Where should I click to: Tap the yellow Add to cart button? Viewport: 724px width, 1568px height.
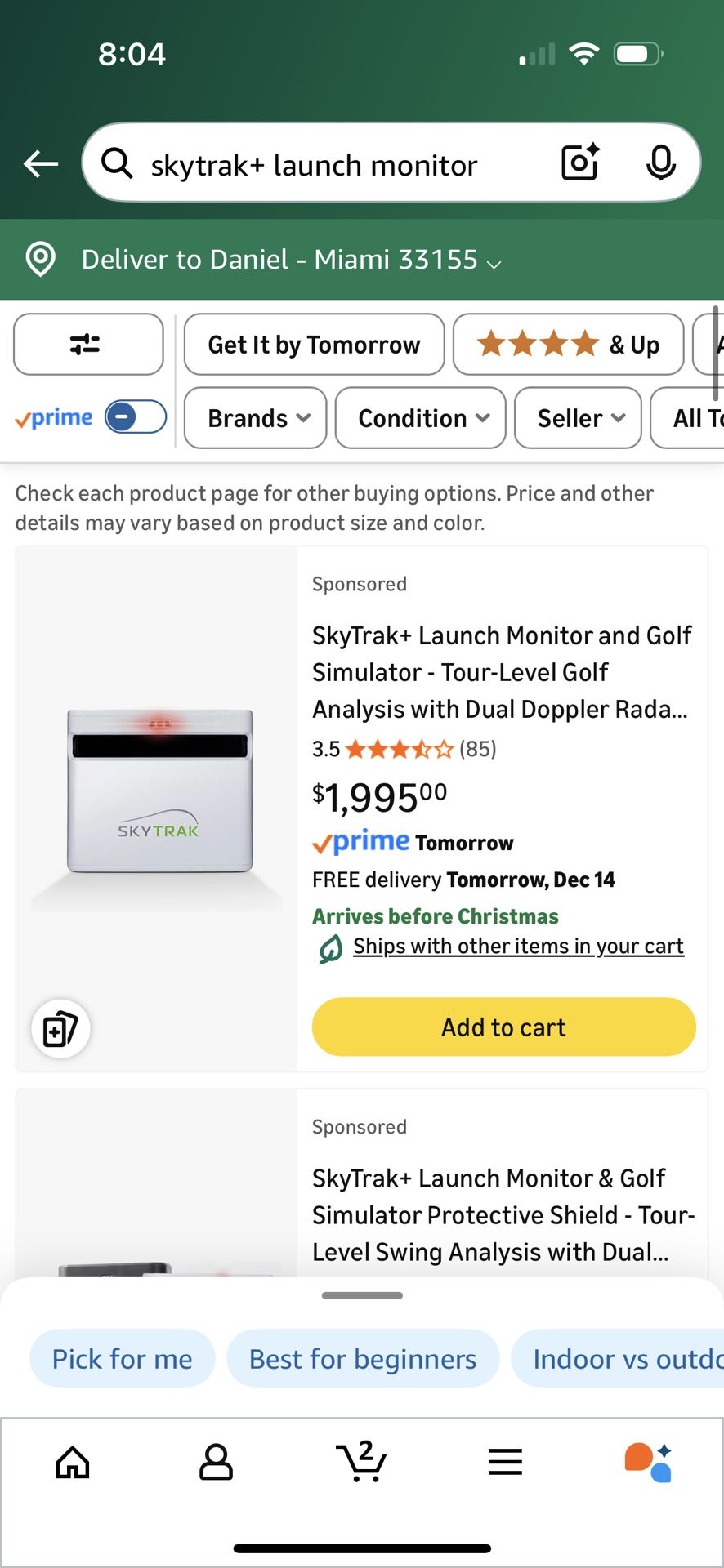pos(503,1027)
